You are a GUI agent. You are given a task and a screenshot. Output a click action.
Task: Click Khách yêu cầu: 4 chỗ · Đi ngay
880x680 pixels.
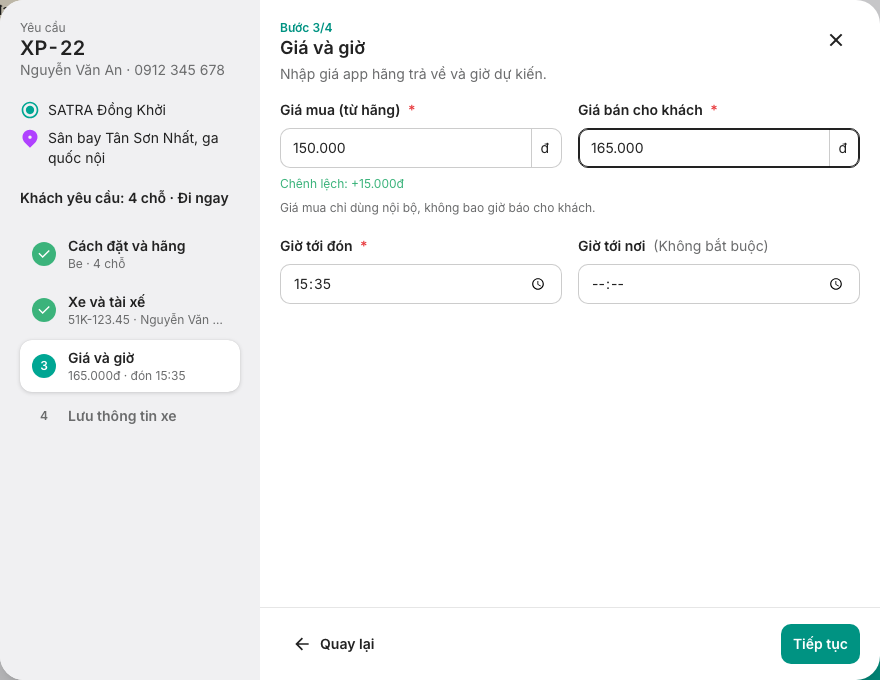(124, 198)
